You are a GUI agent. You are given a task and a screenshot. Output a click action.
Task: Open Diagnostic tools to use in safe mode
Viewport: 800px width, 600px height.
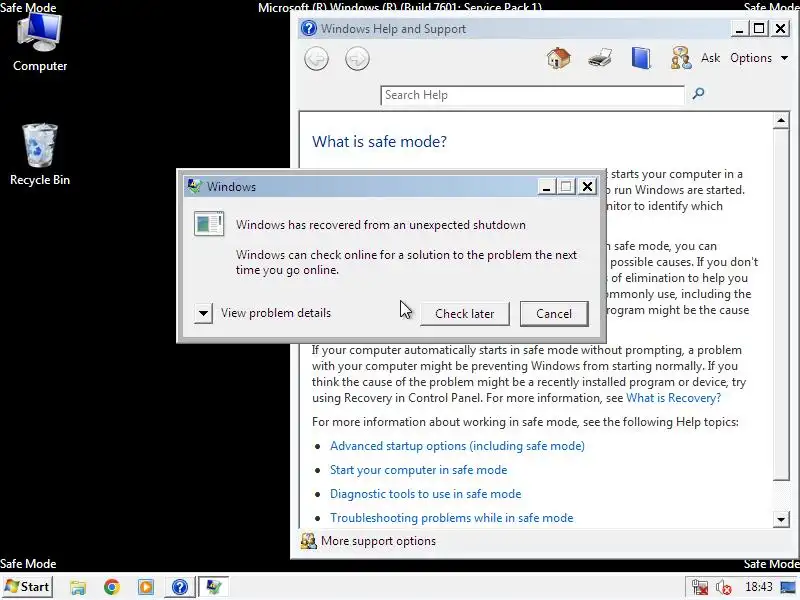click(426, 494)
